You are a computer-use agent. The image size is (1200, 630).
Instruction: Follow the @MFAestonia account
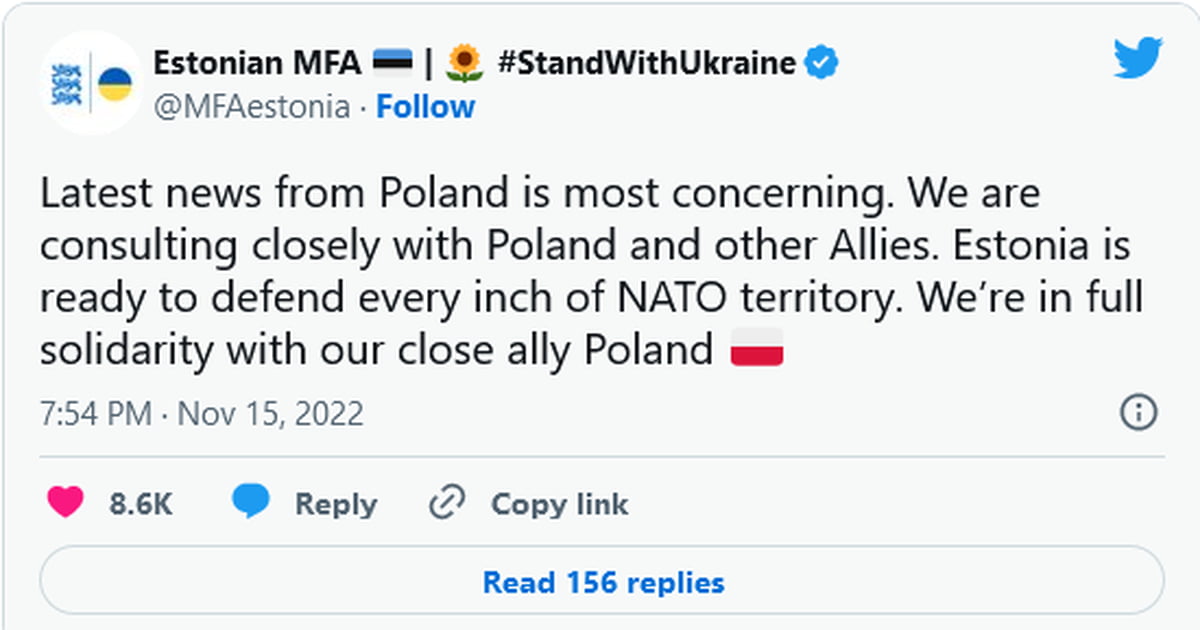[425, 107]
